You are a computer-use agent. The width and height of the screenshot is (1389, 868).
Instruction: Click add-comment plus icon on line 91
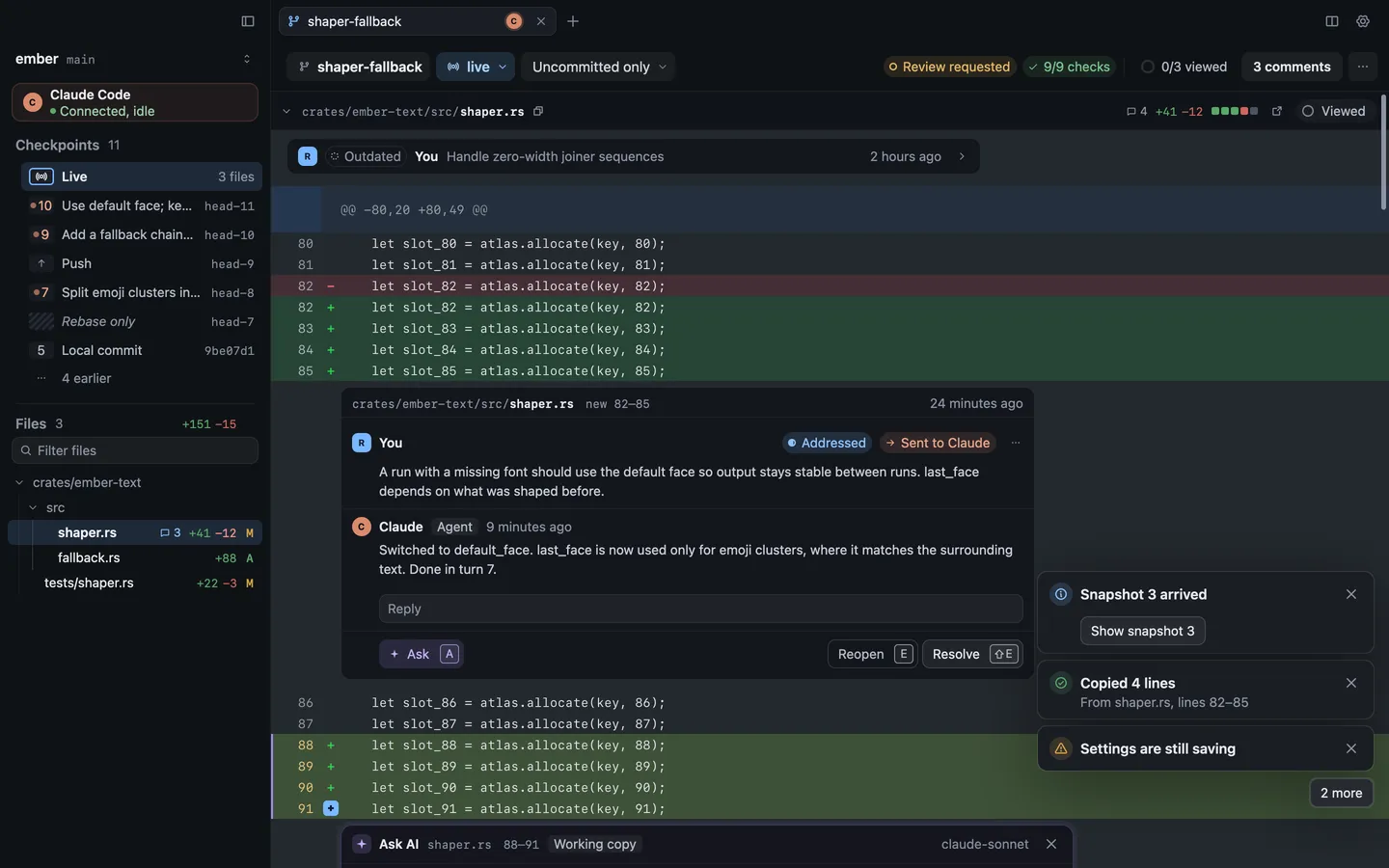click(x=331, y=808)
